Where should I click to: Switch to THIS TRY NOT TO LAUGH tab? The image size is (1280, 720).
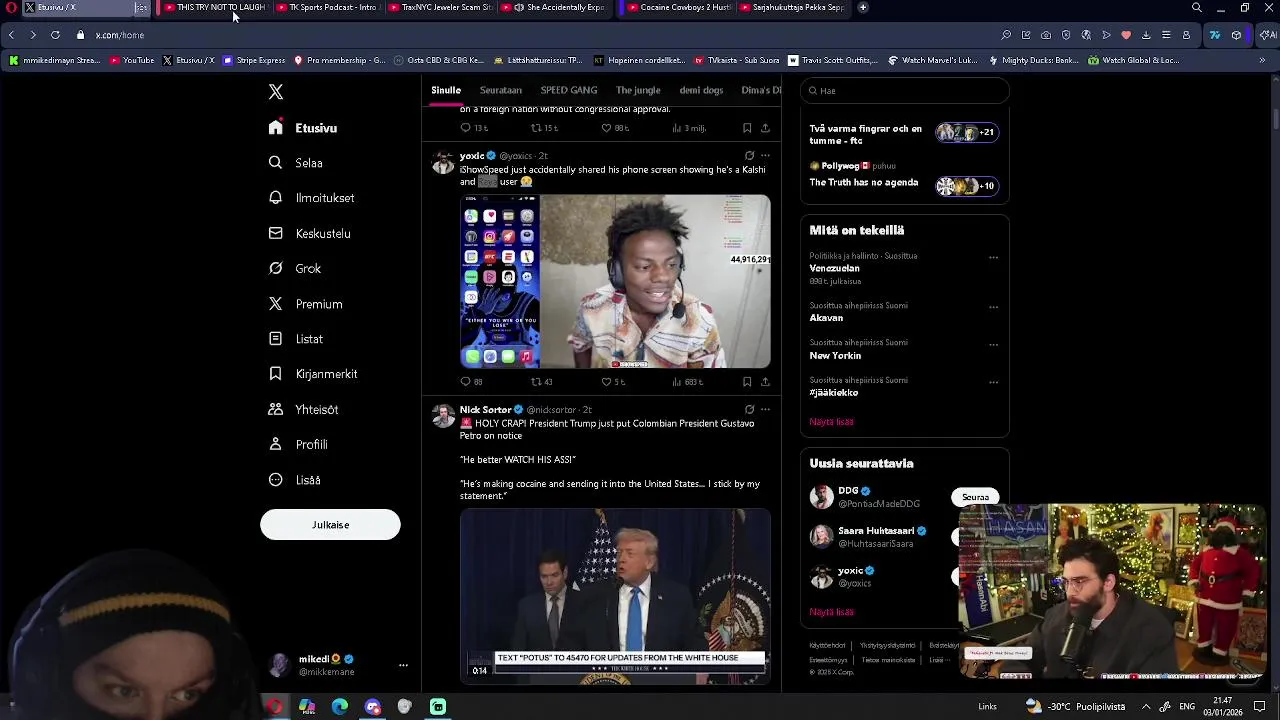pyautogui.click(x=213, y=8)
